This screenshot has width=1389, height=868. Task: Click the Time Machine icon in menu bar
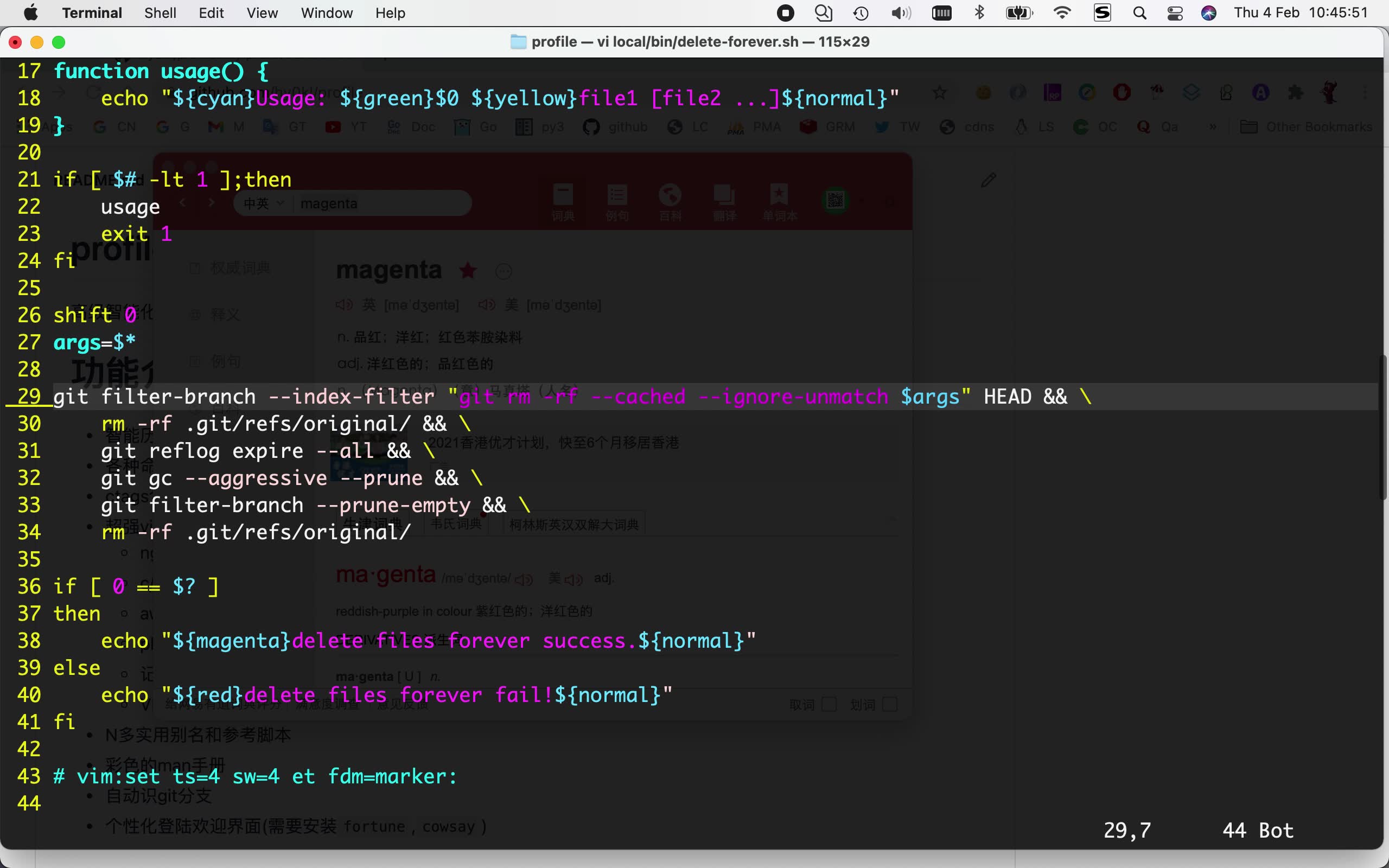[x=860, y=13]
